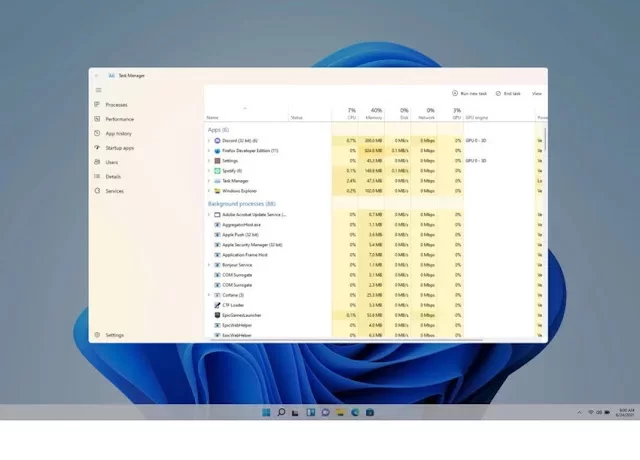Open the taskbar clock and date
Screen dimensions: 640x460
(626, 413)
